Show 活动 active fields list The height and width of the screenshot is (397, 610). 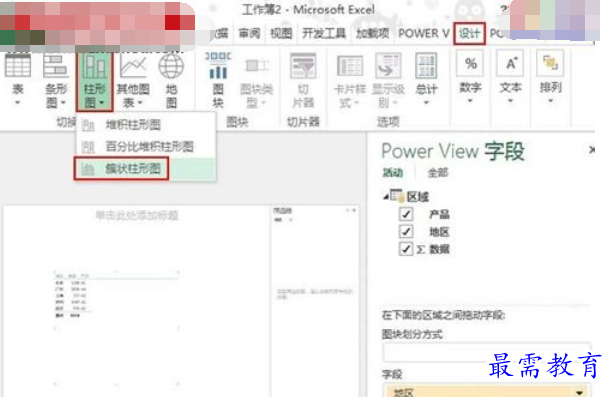tap(393, 172)
